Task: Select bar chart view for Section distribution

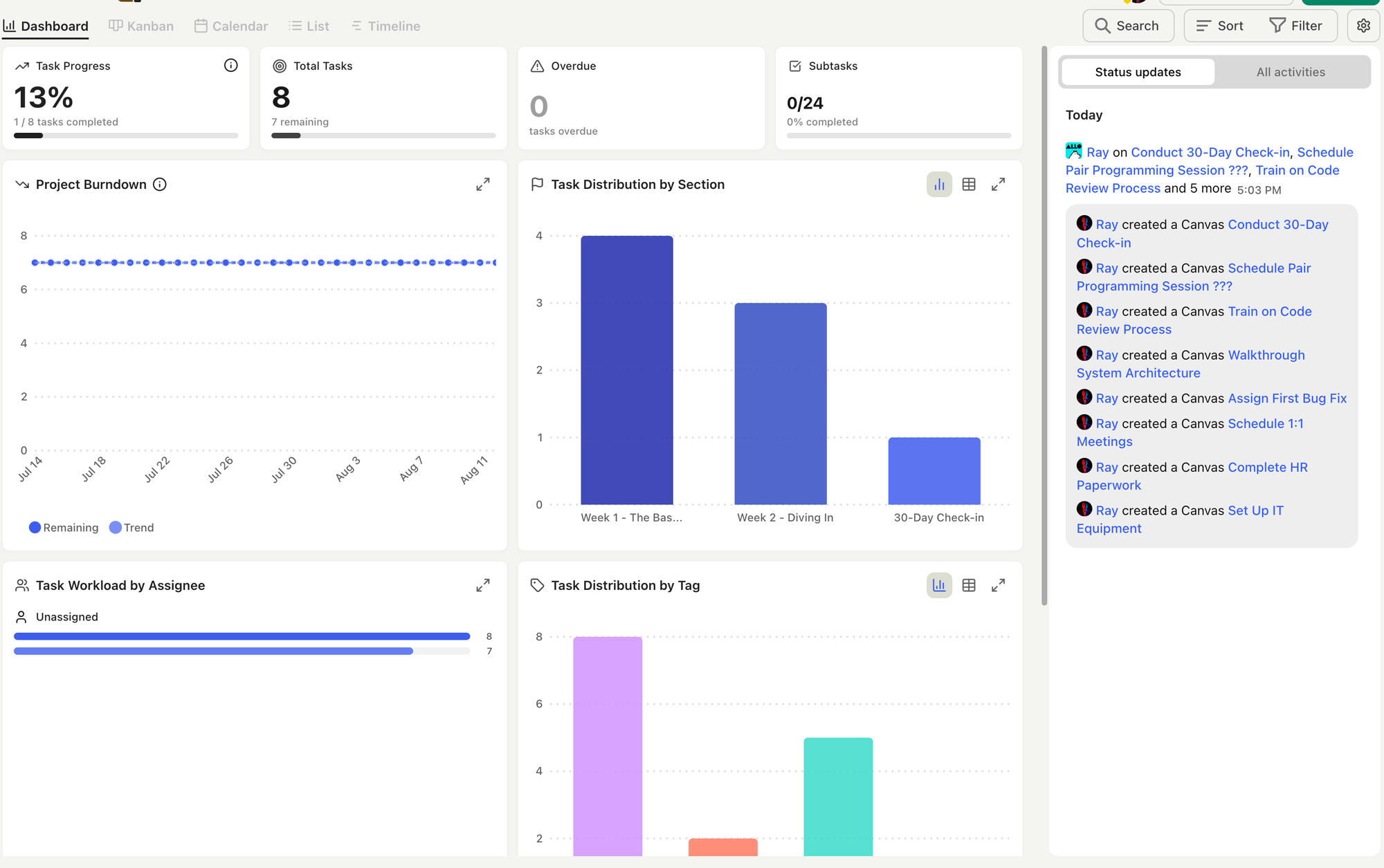Action: [939, 184]
